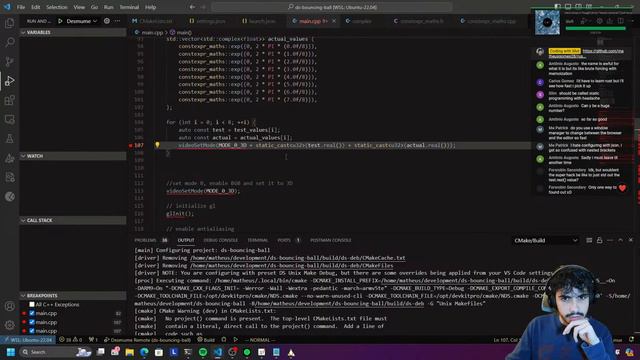Image resolution: width=640 pixels, height=360 pixels.
Task: Open the Help menu
Action: 151,7
